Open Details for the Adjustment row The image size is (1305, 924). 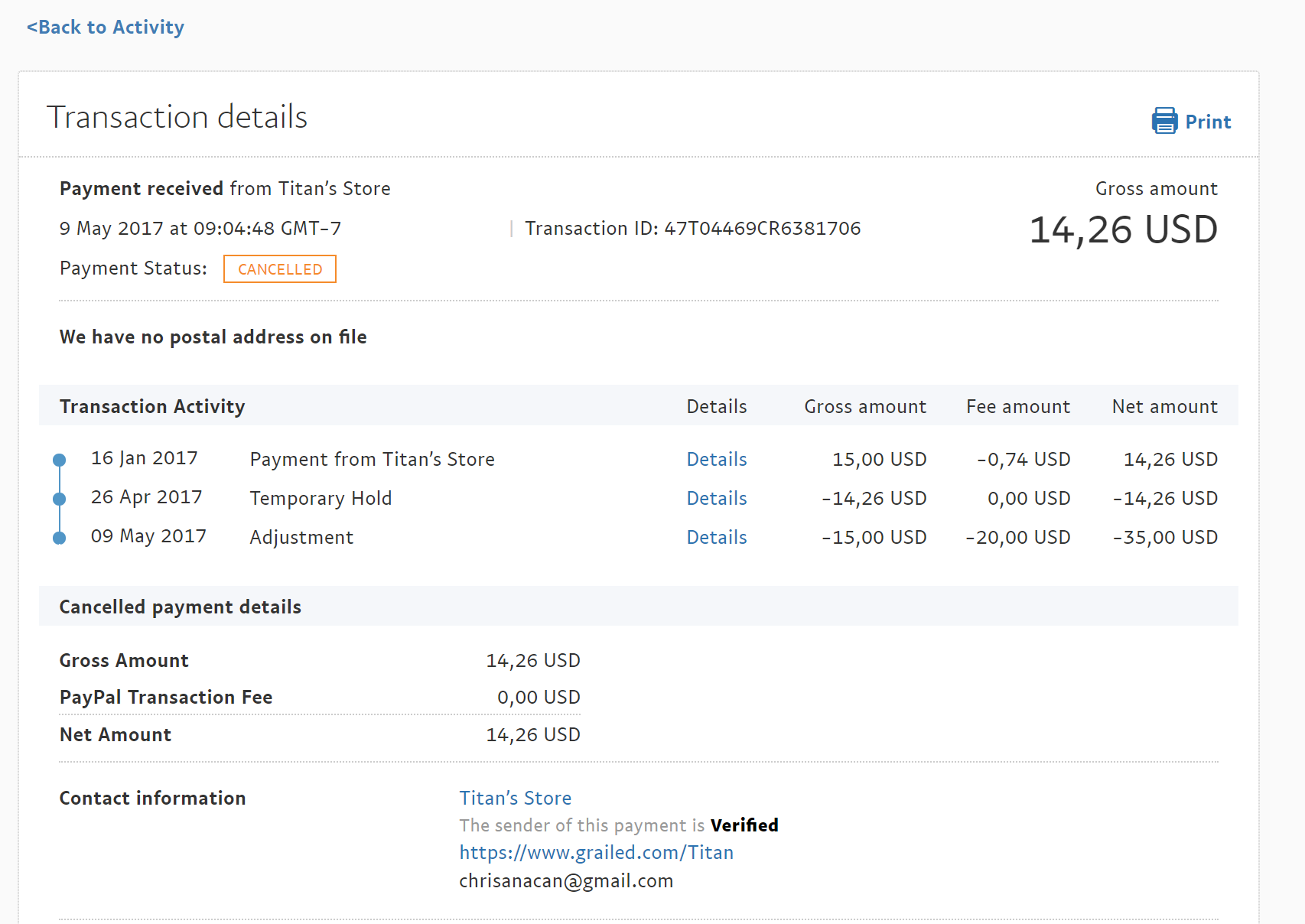(716, 537)
